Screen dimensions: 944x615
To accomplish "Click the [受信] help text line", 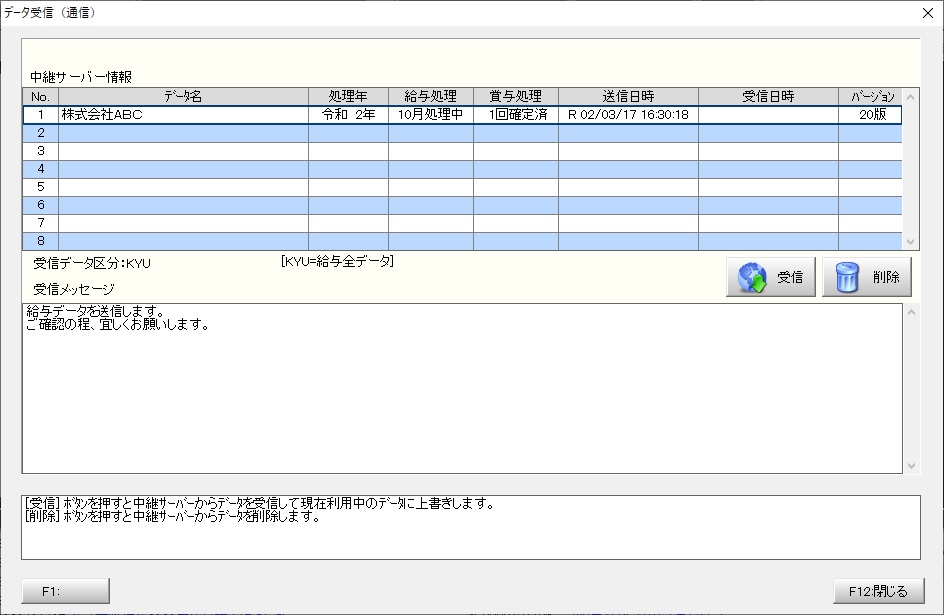I will 259,503.
